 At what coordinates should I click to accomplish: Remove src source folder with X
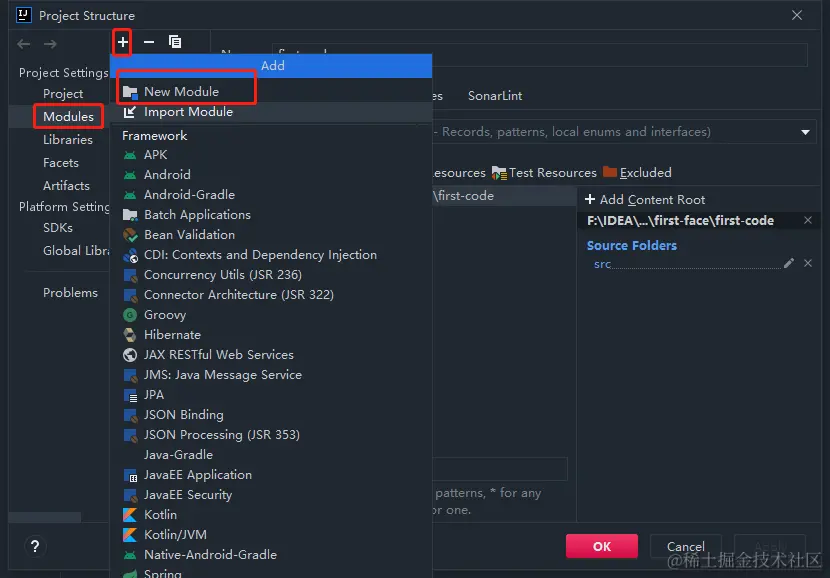coord(808,263)
